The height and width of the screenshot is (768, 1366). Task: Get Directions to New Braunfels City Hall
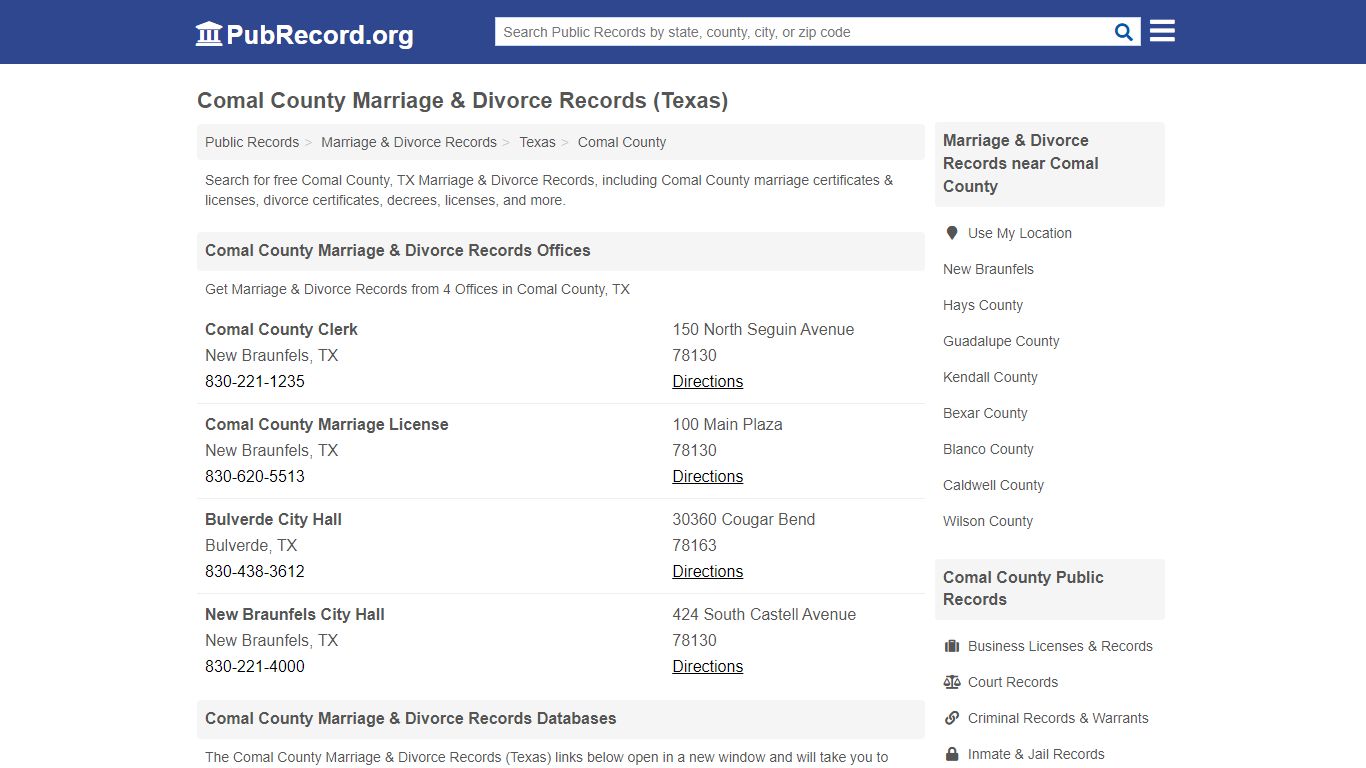pos(708,666)
